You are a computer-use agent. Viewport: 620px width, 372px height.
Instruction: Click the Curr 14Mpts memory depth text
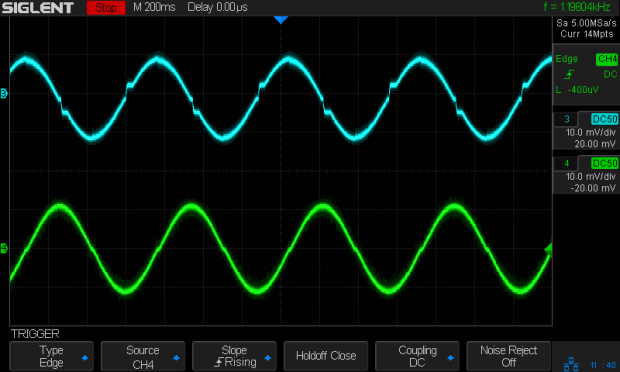pos(587,34)
